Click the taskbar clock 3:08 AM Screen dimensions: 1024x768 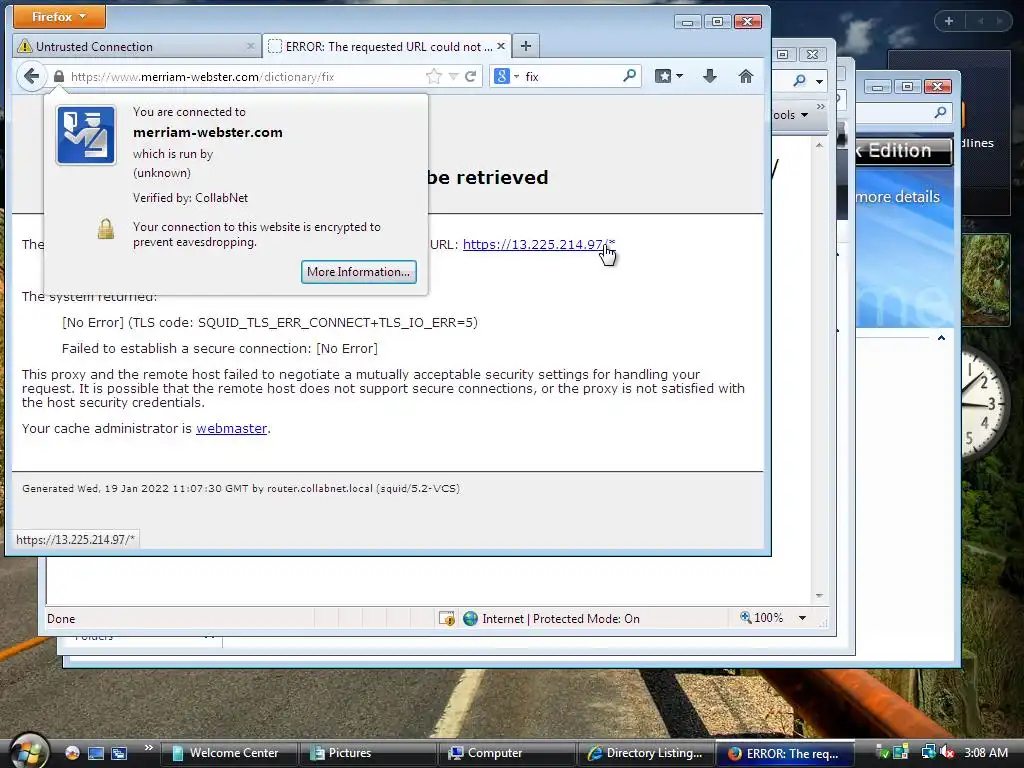[986, 753]
